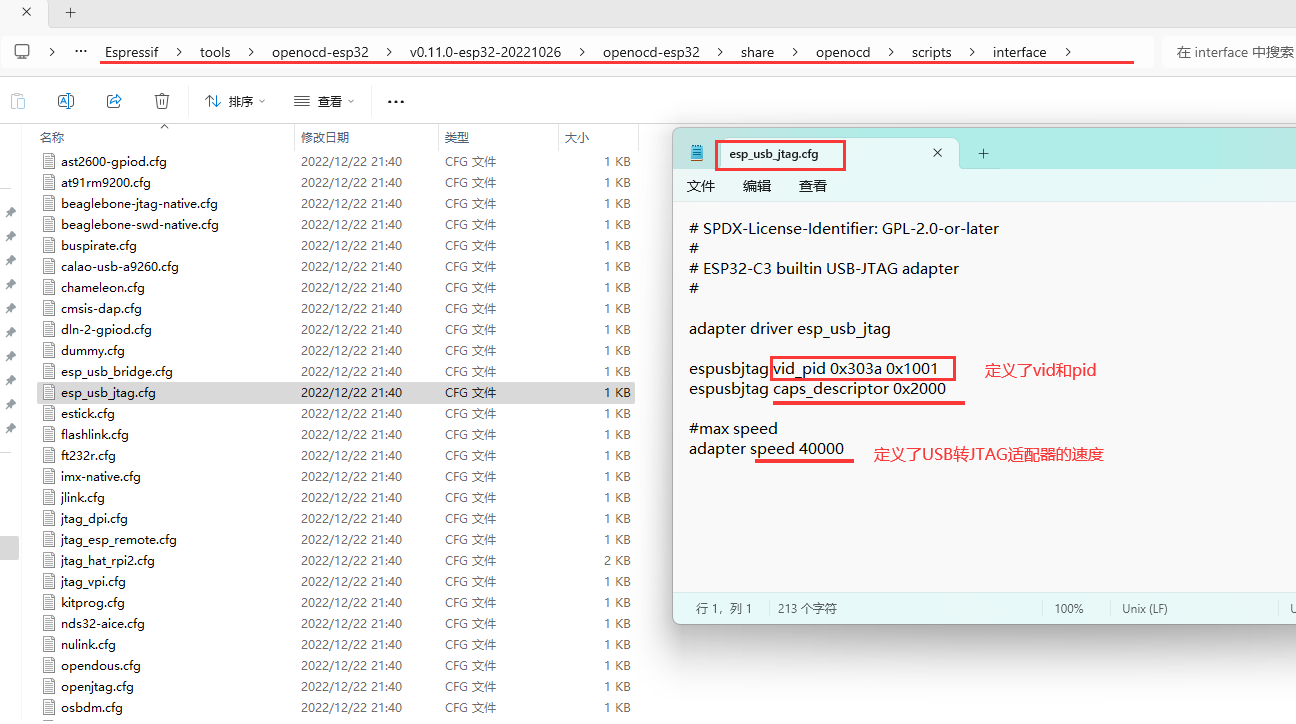The image size is (1296, 724).
Task: Click the line and column status (行 1，列 1)
Action: [724, 608]
